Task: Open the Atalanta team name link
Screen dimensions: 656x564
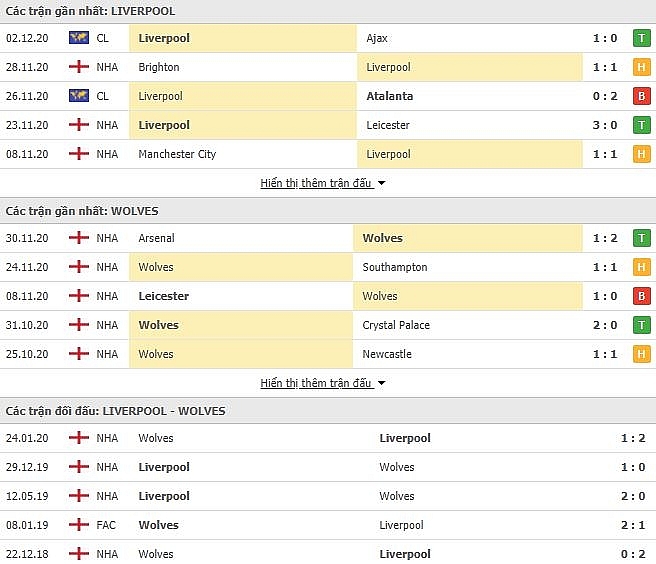Action: (x=390, y=96)
